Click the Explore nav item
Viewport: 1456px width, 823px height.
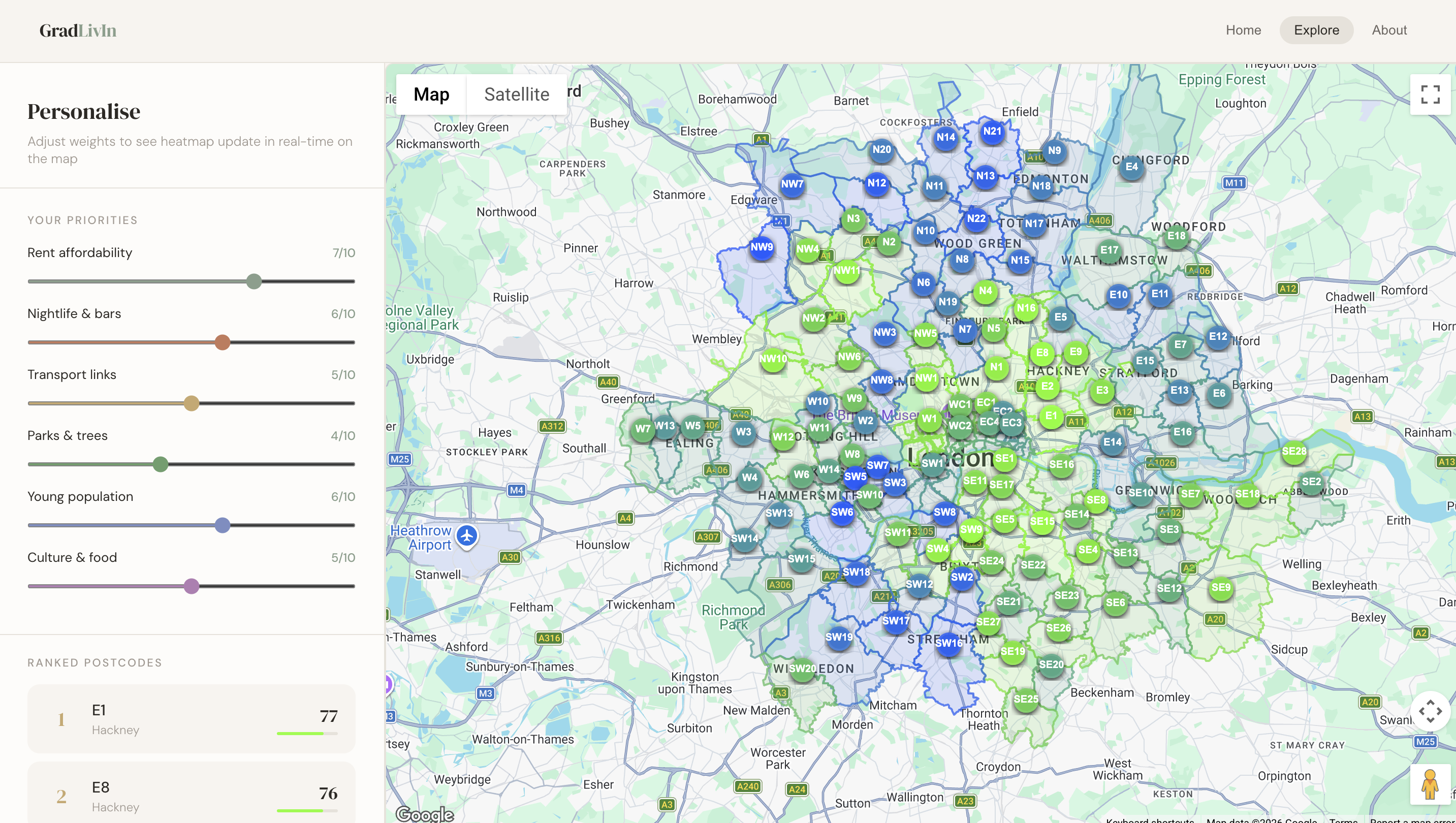(x=1316, y=30)
